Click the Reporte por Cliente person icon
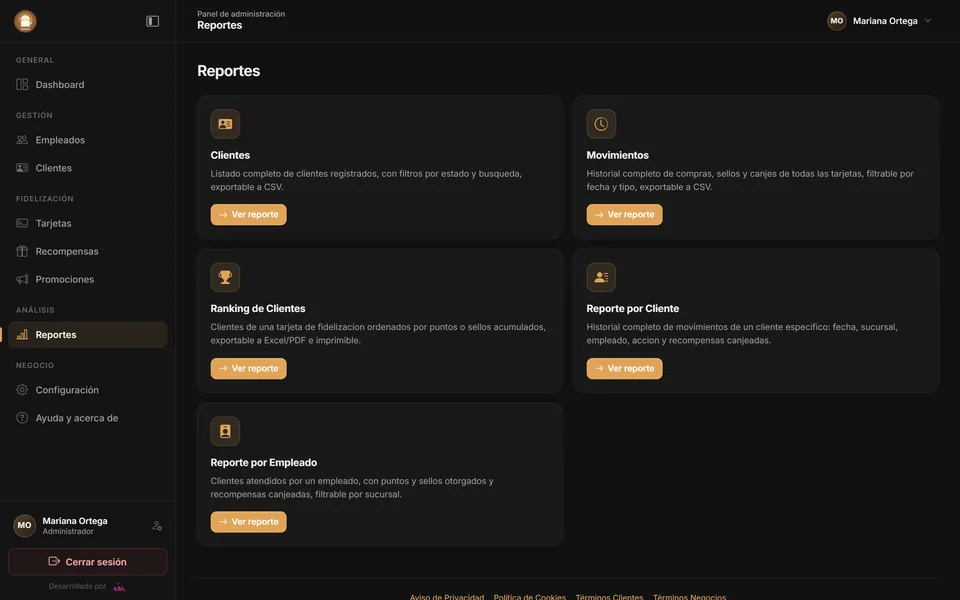Screen dimensions: 960x600 (601, 277)
